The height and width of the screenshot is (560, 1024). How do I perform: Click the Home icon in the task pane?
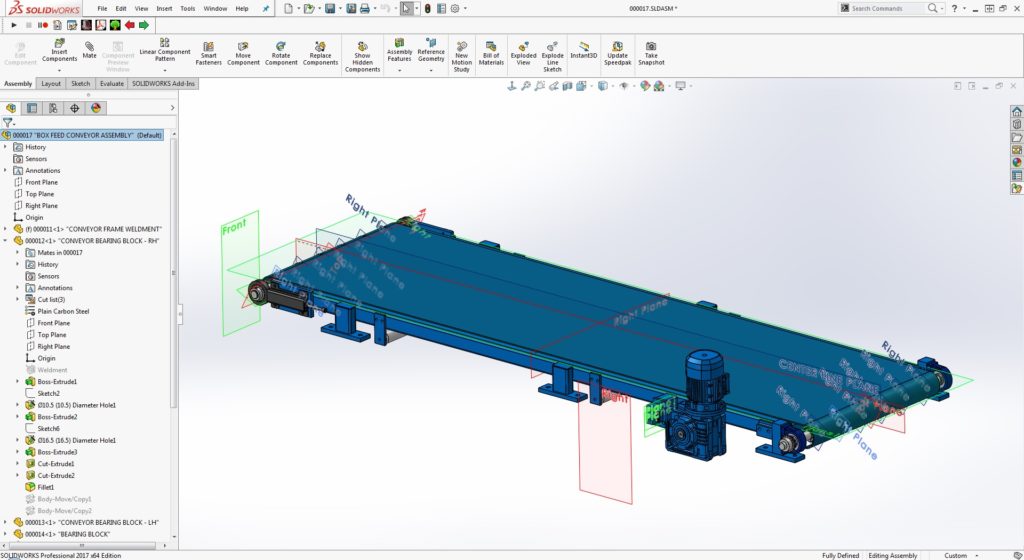[1016, 112]
